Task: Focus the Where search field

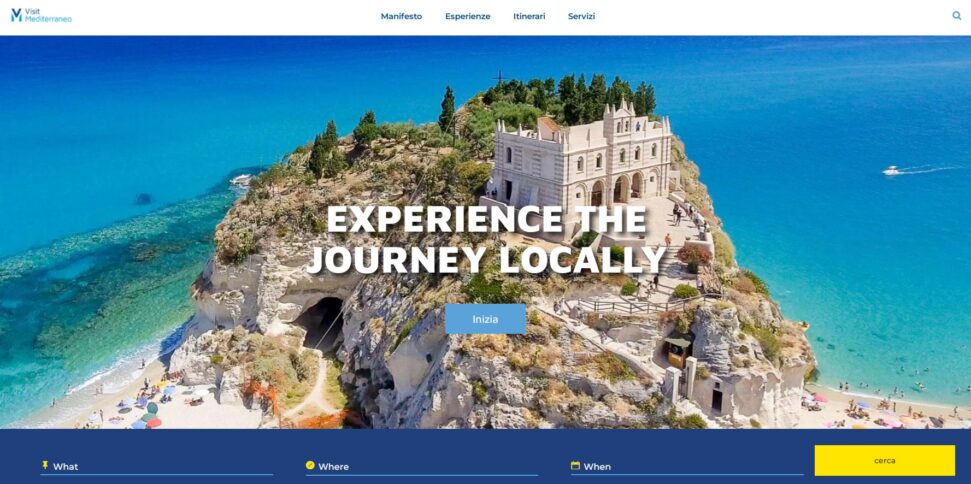Action: tap(422, 467)
